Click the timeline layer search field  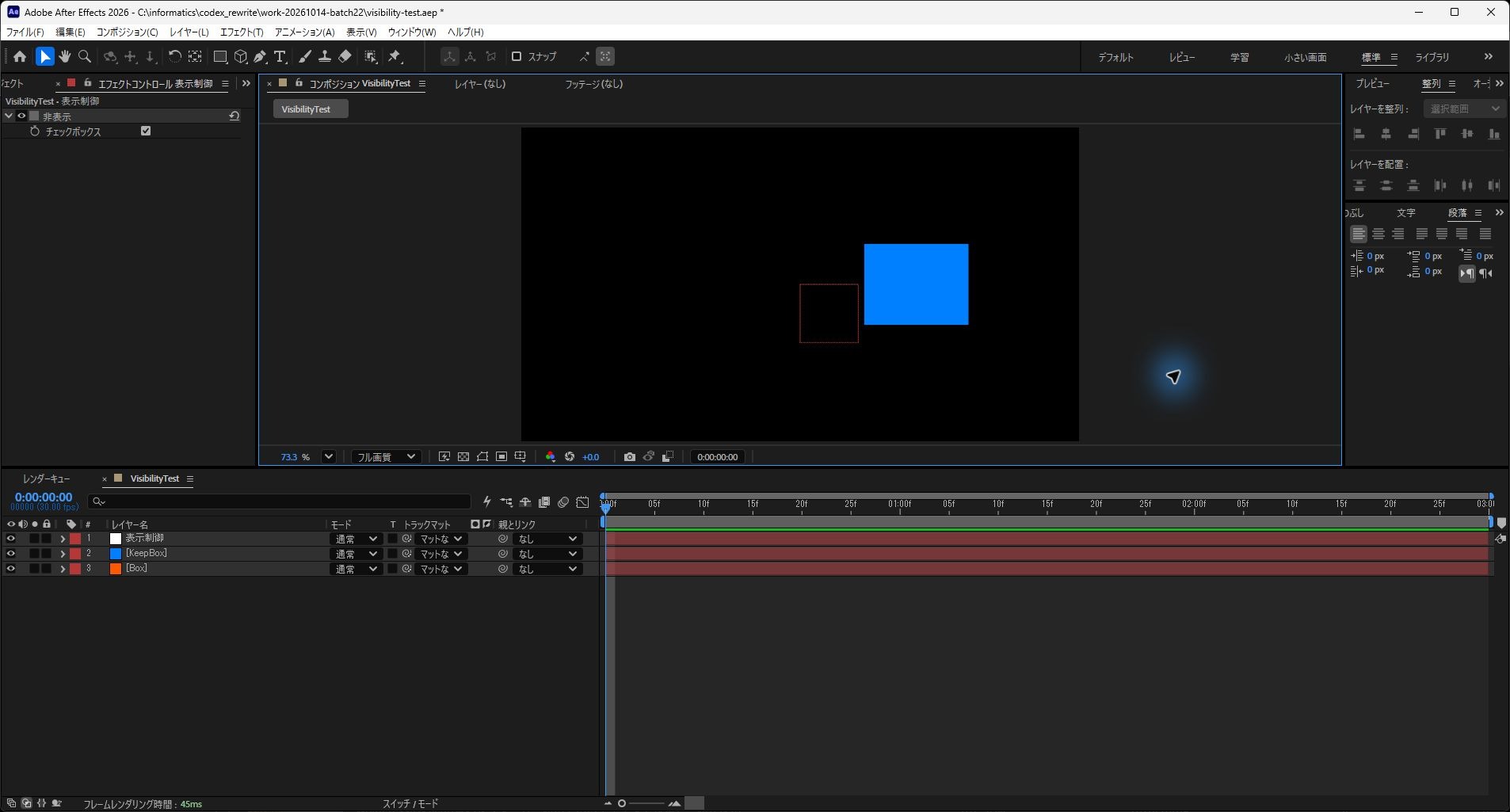279,501
